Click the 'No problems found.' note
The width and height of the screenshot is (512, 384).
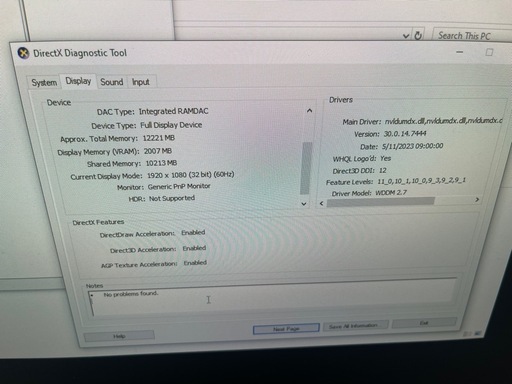tap(131, 294)
